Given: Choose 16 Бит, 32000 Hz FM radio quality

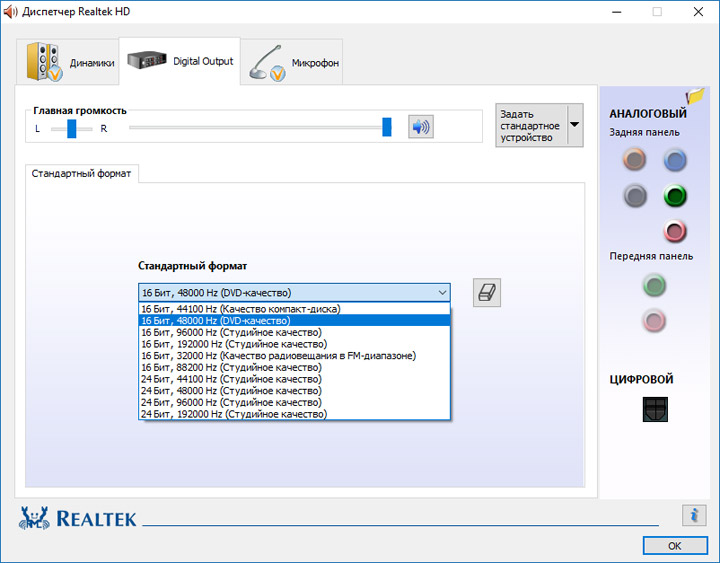Looking at the screenshot, I should coord(294,355).
